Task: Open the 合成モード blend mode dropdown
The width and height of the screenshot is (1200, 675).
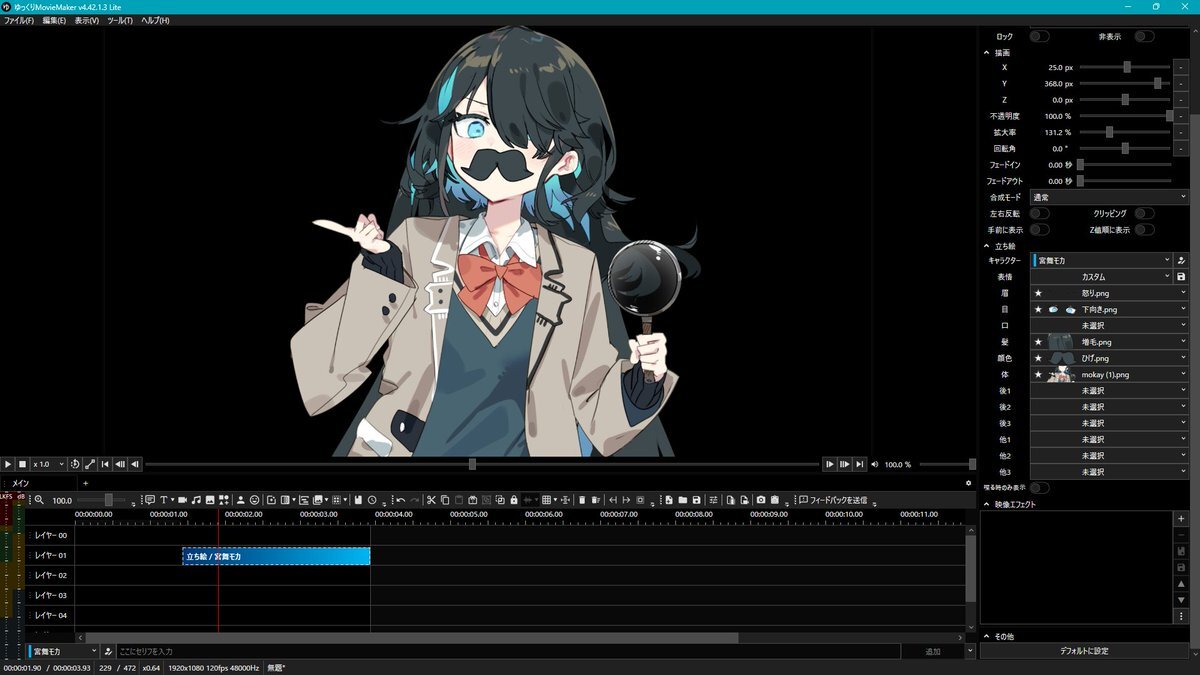Action: coord(1109,197)
